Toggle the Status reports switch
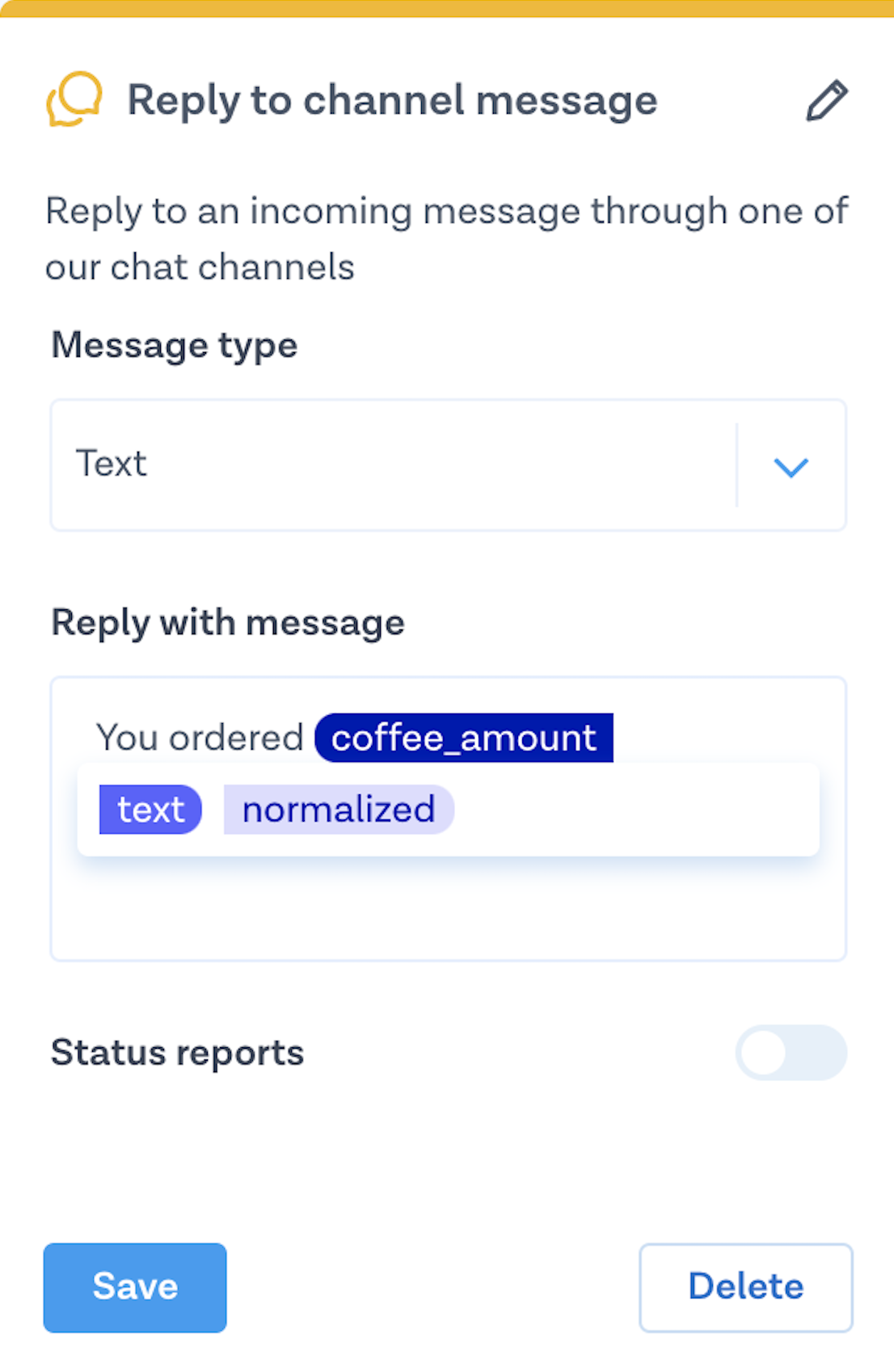 click(791, 1053)
